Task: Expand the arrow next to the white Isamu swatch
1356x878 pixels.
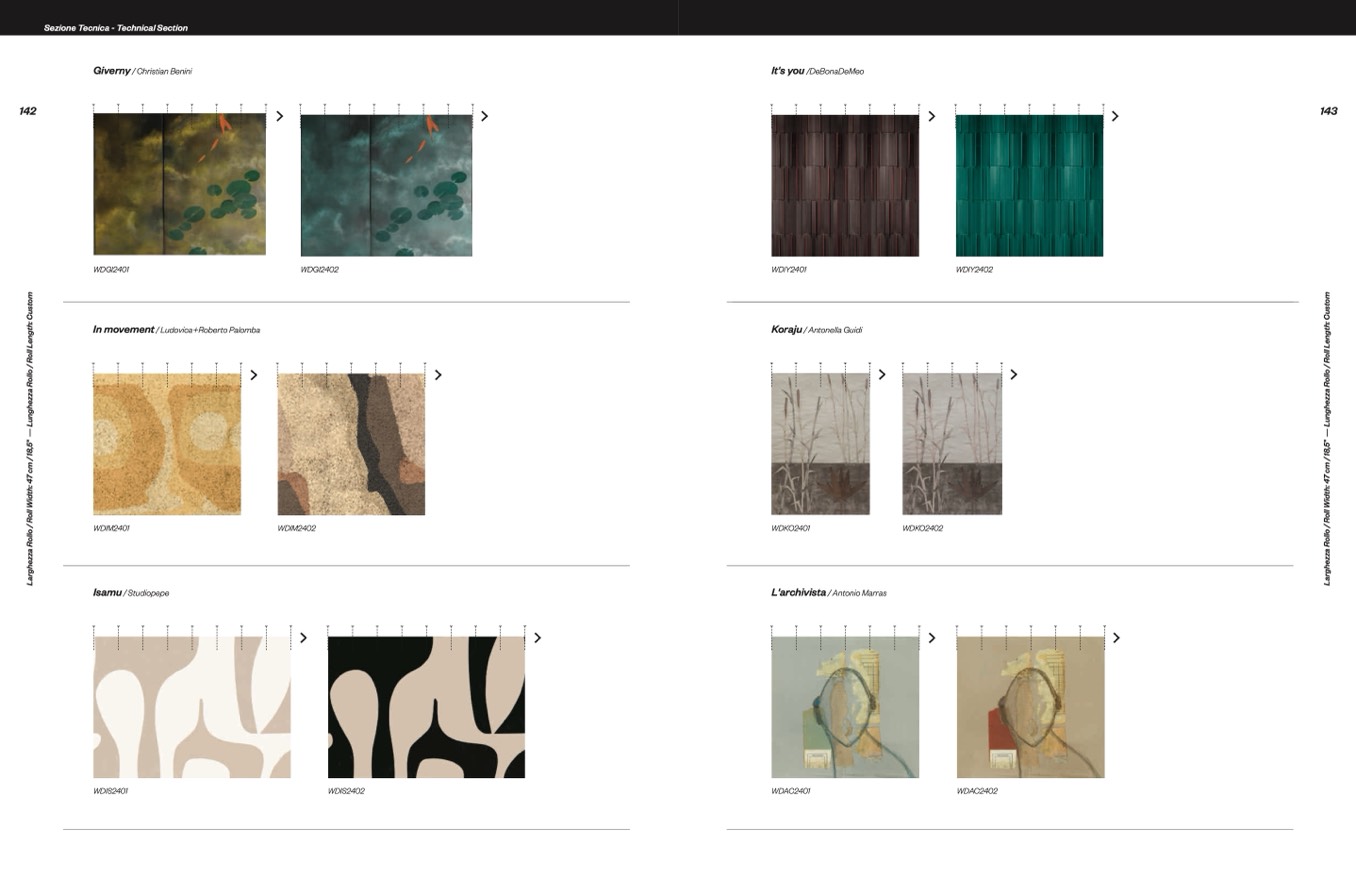Action: pos(304,638)
